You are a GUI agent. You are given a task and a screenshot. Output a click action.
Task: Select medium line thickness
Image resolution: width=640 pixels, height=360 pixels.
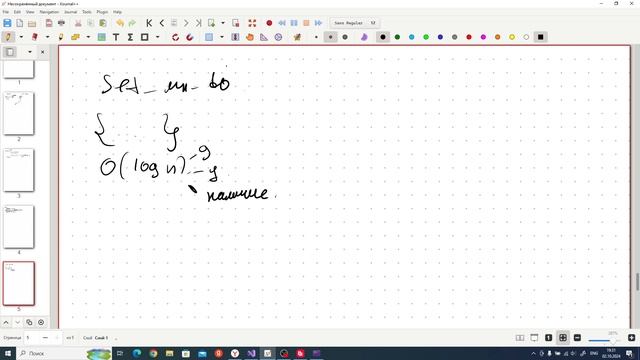coord(331,37)
